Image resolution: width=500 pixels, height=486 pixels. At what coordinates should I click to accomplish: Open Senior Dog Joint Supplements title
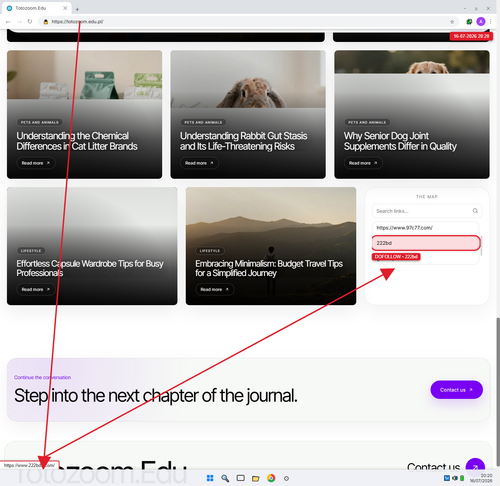tap(400, 141)
